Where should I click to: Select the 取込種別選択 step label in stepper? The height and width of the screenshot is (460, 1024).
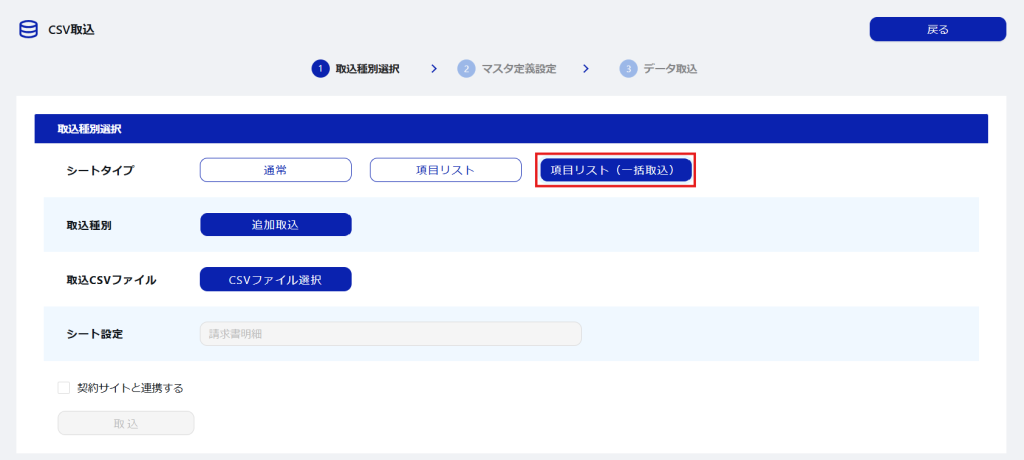367,69
